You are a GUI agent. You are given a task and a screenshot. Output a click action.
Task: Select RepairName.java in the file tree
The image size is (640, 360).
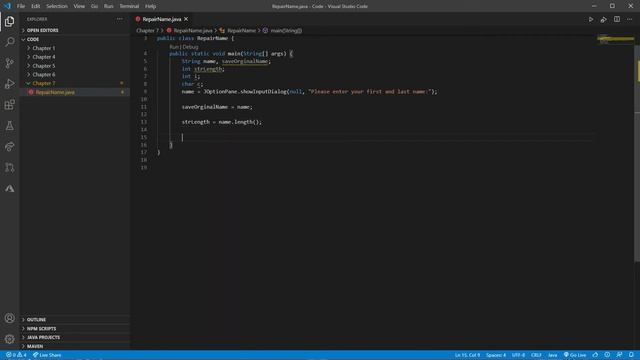pos(75,92)
